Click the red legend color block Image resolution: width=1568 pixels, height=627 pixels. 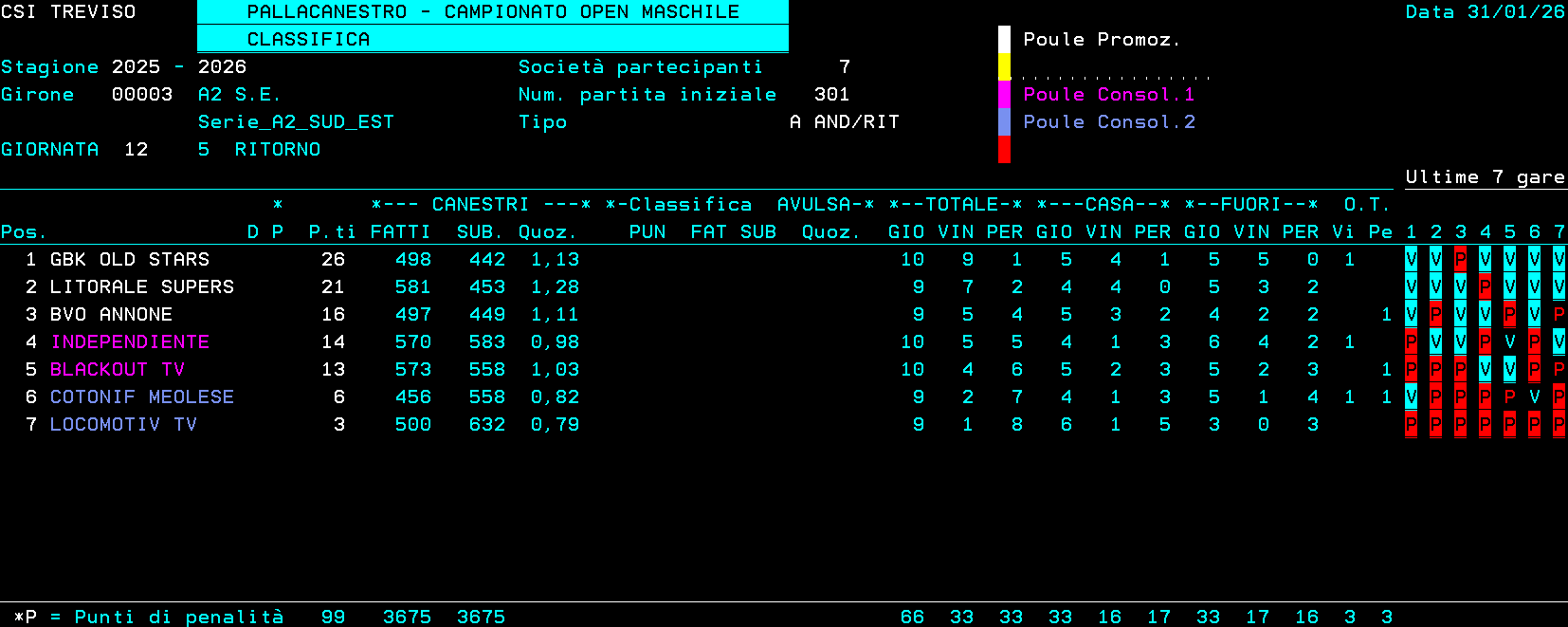coord(1004,149)
